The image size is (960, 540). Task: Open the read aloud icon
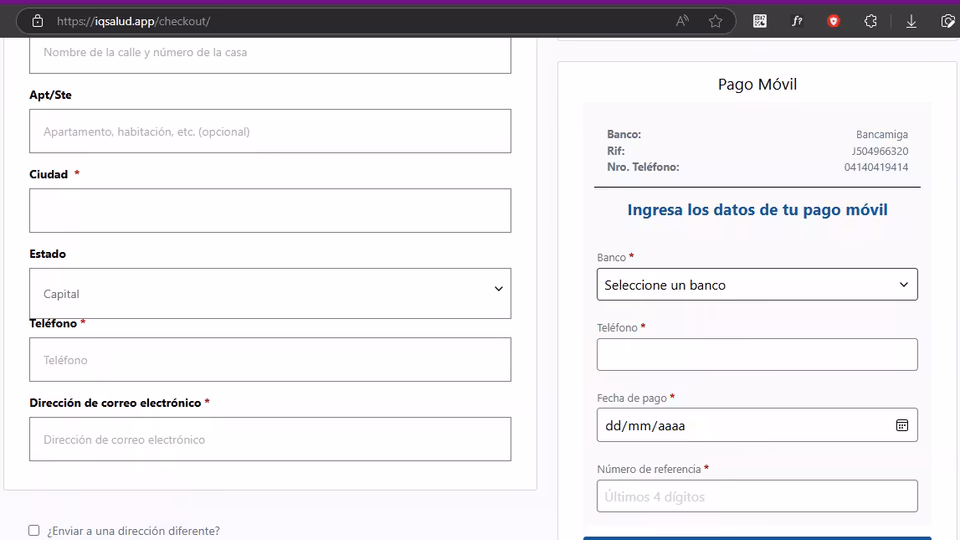click(682, 21)
